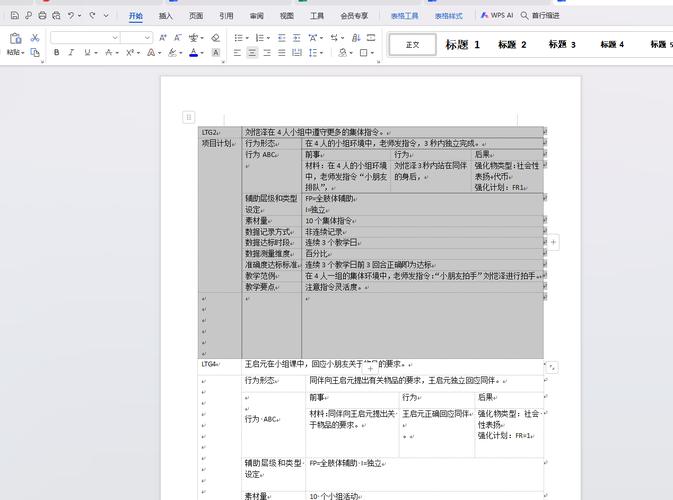Apply the 标题 1 style
The height and width of the screenshot is (500, 673).
coord(463,45)
